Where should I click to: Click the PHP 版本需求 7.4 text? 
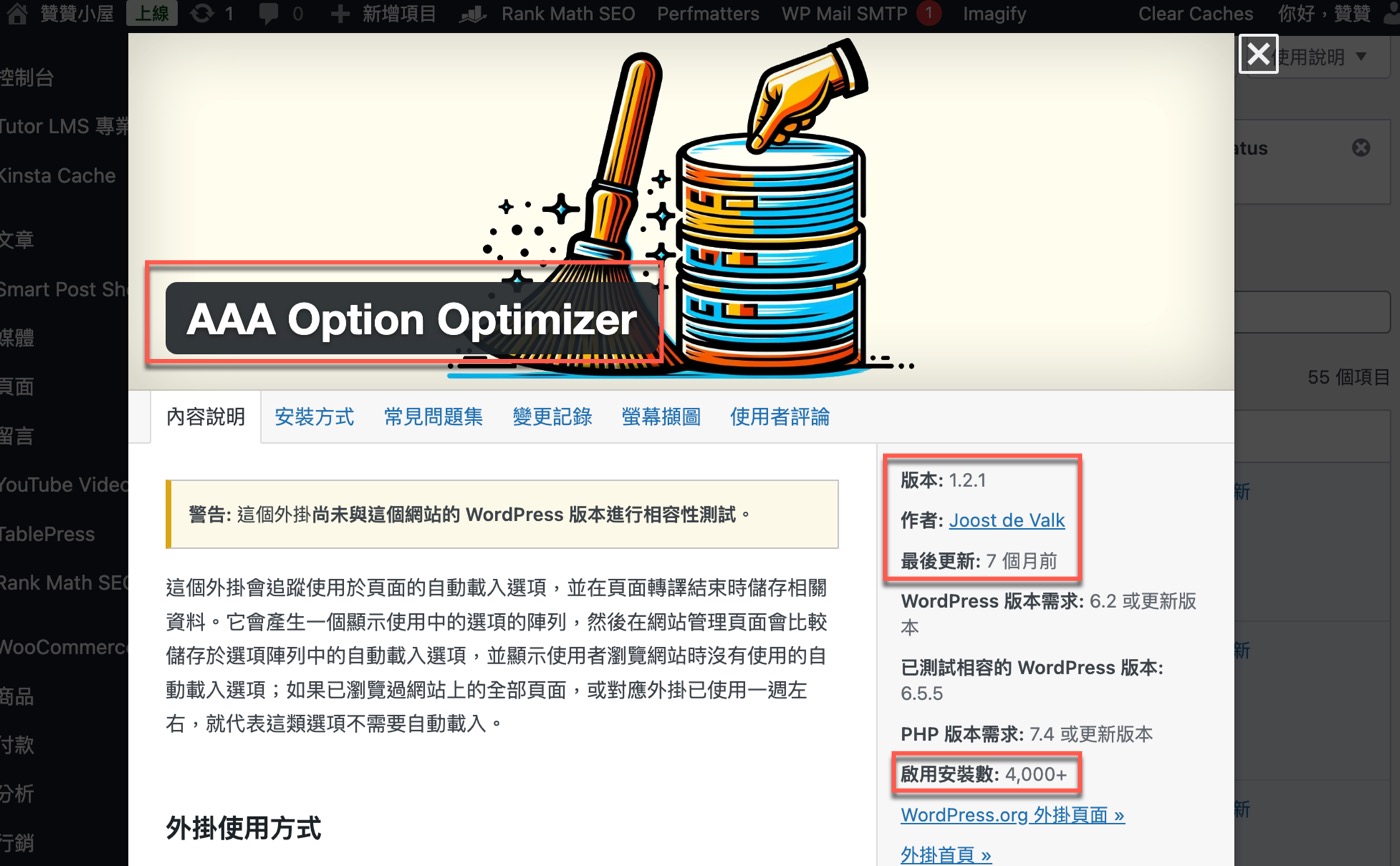[x=1027, y=734]
